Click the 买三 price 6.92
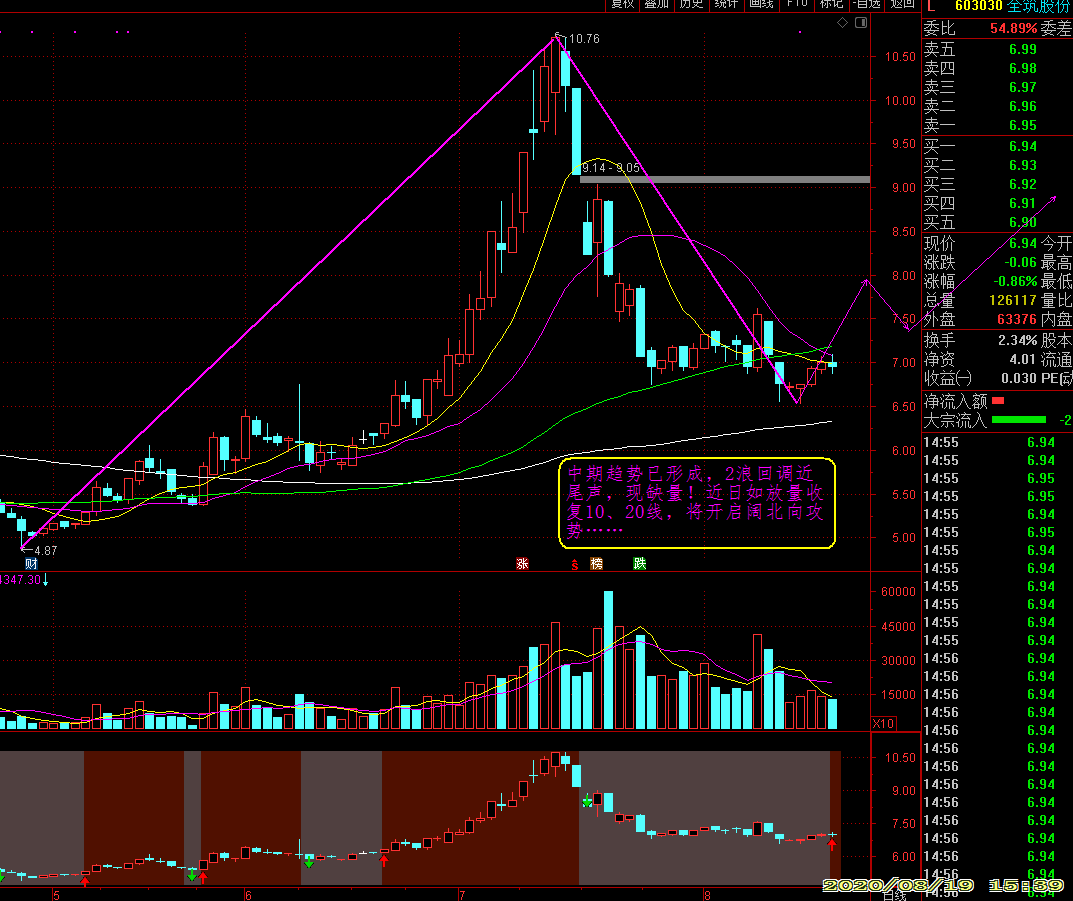Screen dimensions: 1073x901 [1022, 185]
